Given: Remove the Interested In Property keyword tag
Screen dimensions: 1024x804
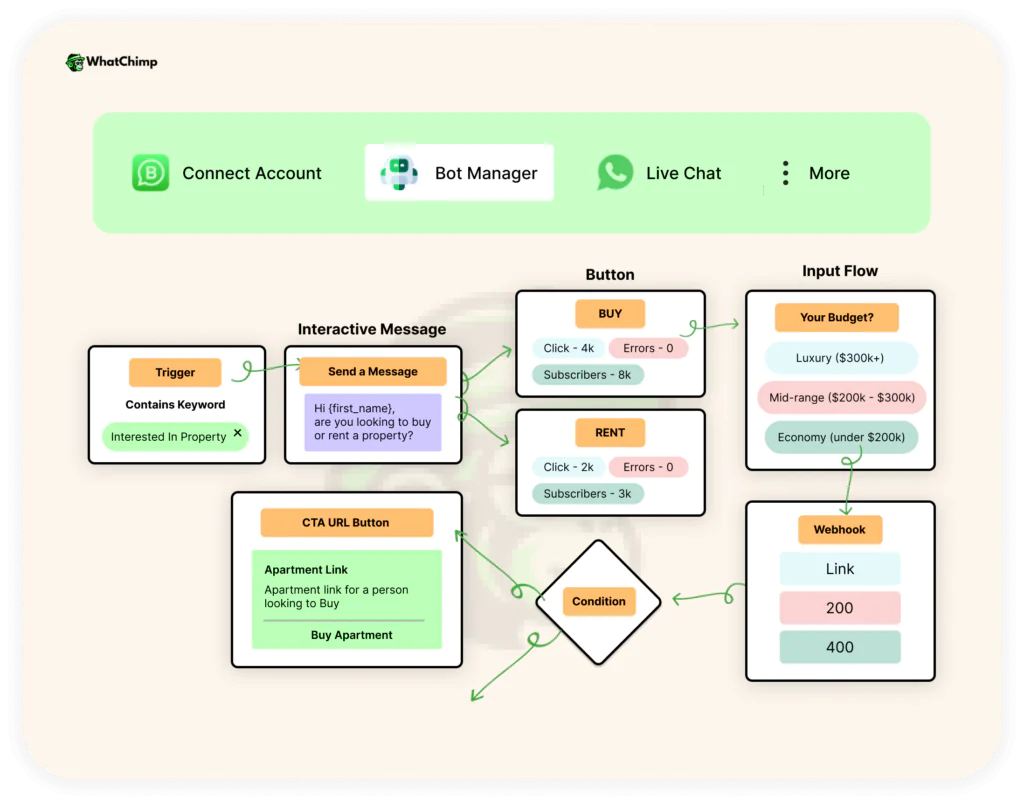Looking at the screenshot, I should click(x=237, y=433).
